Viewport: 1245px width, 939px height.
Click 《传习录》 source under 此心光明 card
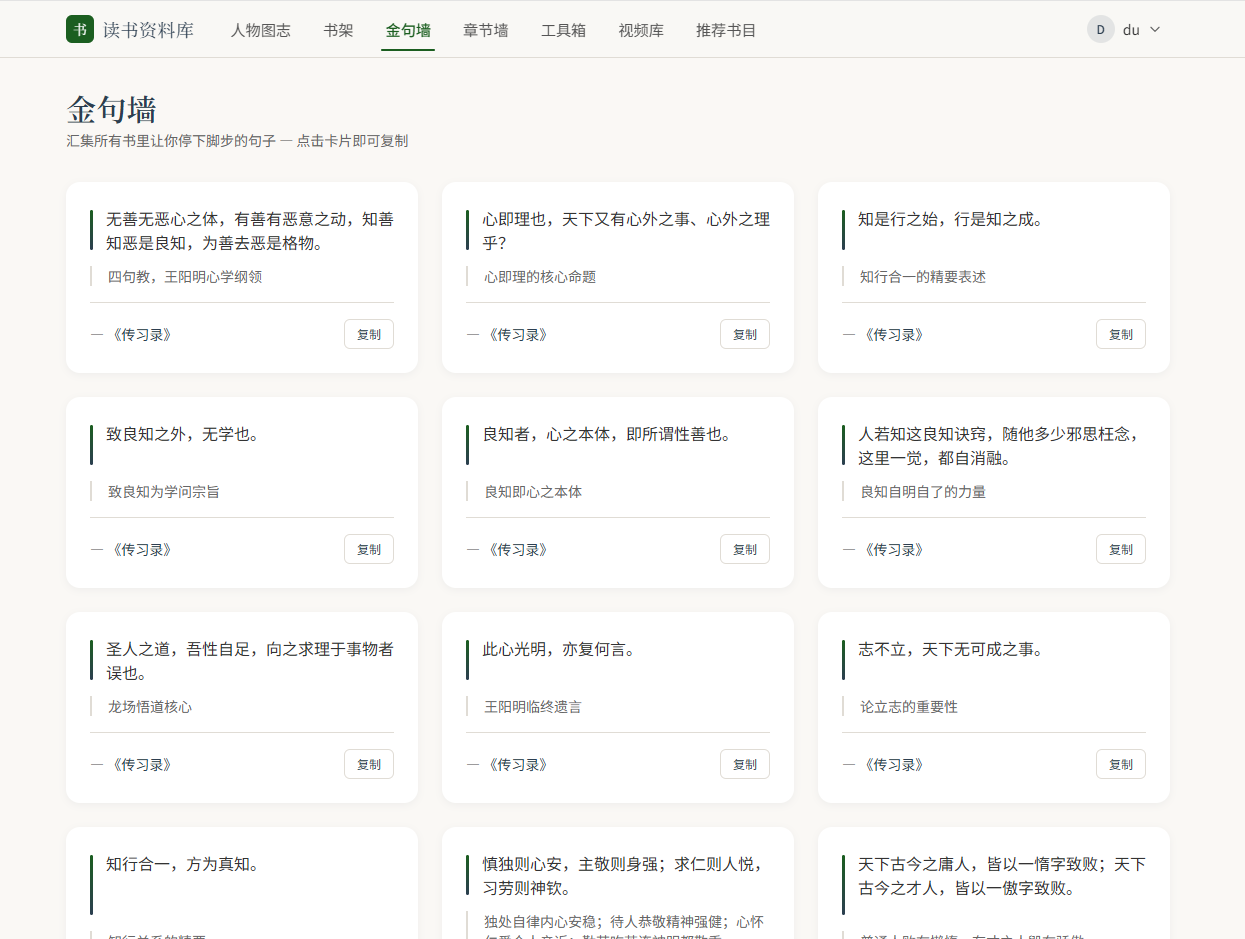(x=518, y=765)
